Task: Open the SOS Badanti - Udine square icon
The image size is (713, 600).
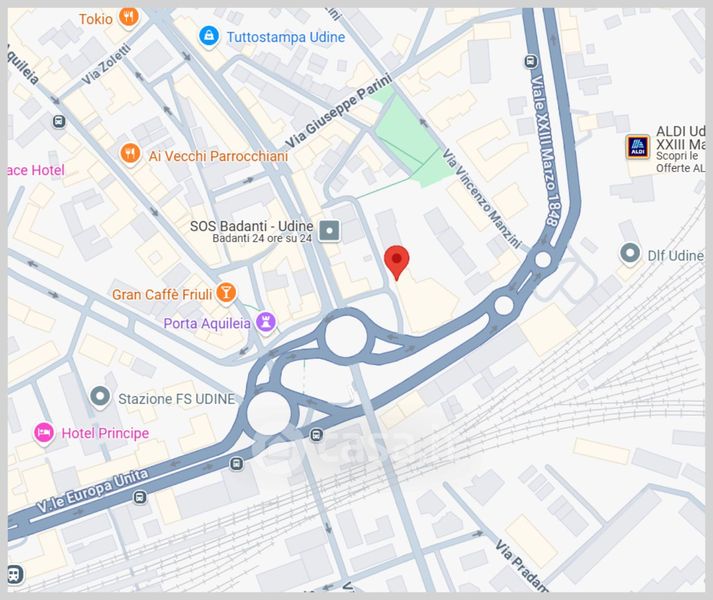Action: [329, 230]
